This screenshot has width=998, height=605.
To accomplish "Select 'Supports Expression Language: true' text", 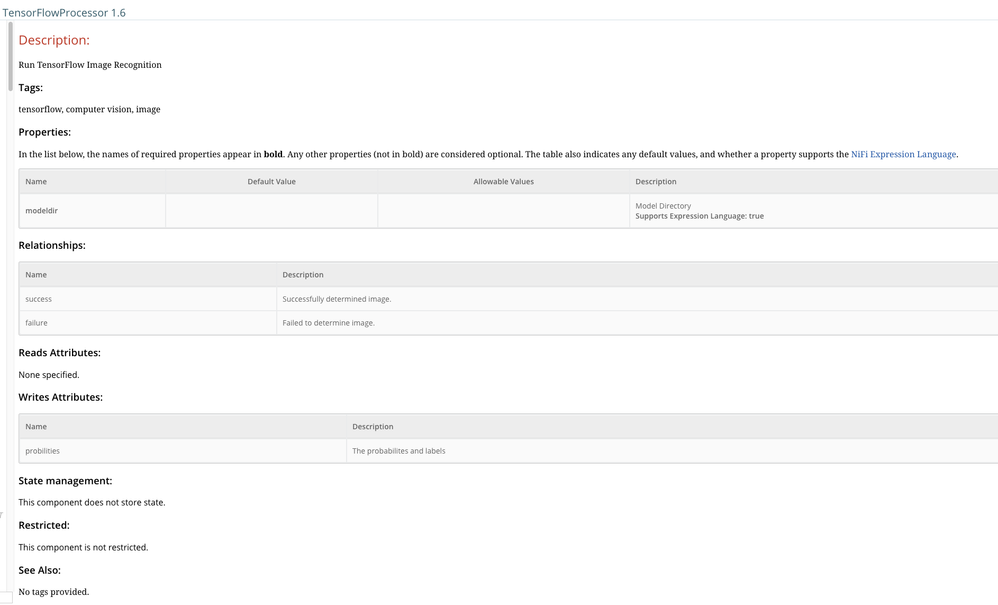I will click(x=699, y=216).
